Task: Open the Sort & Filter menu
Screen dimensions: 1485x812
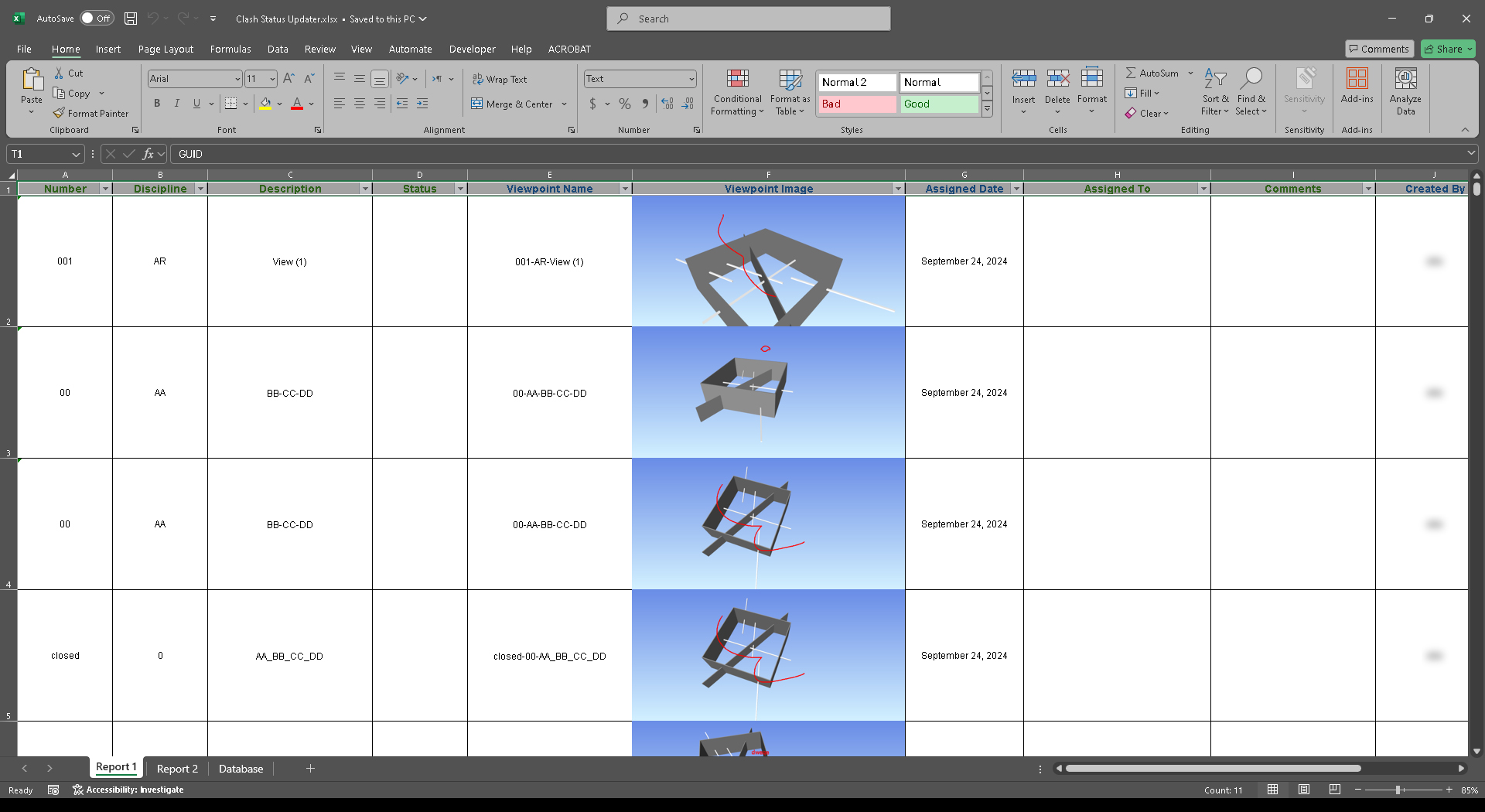Action: 1215,92
